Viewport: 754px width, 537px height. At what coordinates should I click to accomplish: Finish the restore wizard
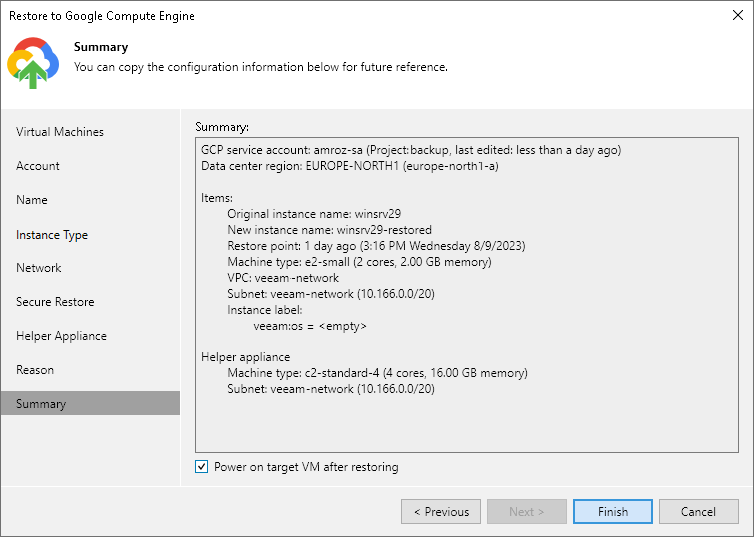(613, 512)
